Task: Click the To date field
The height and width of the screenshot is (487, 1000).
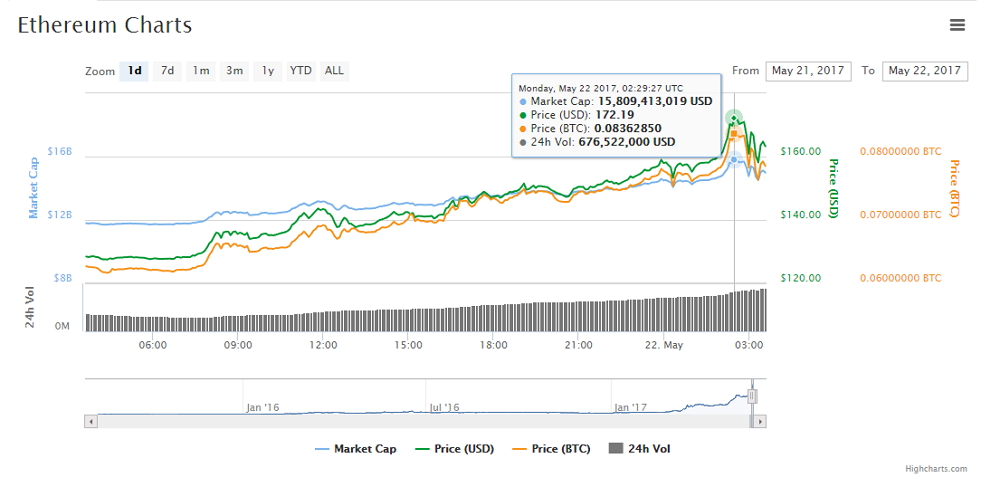Action: [x=925, y=71]
